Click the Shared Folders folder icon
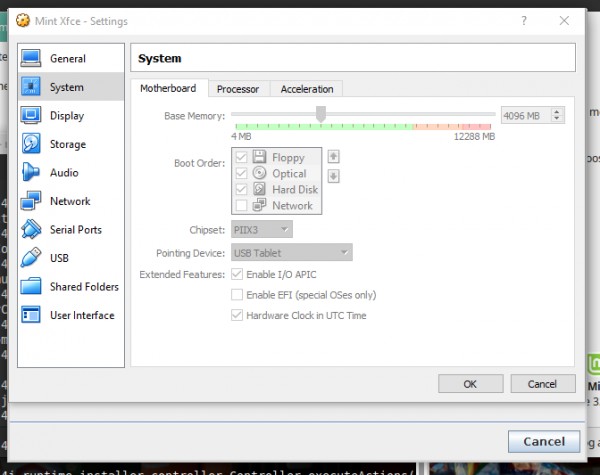Viewport: 600px width, 475px height. (x=31, y=286)
